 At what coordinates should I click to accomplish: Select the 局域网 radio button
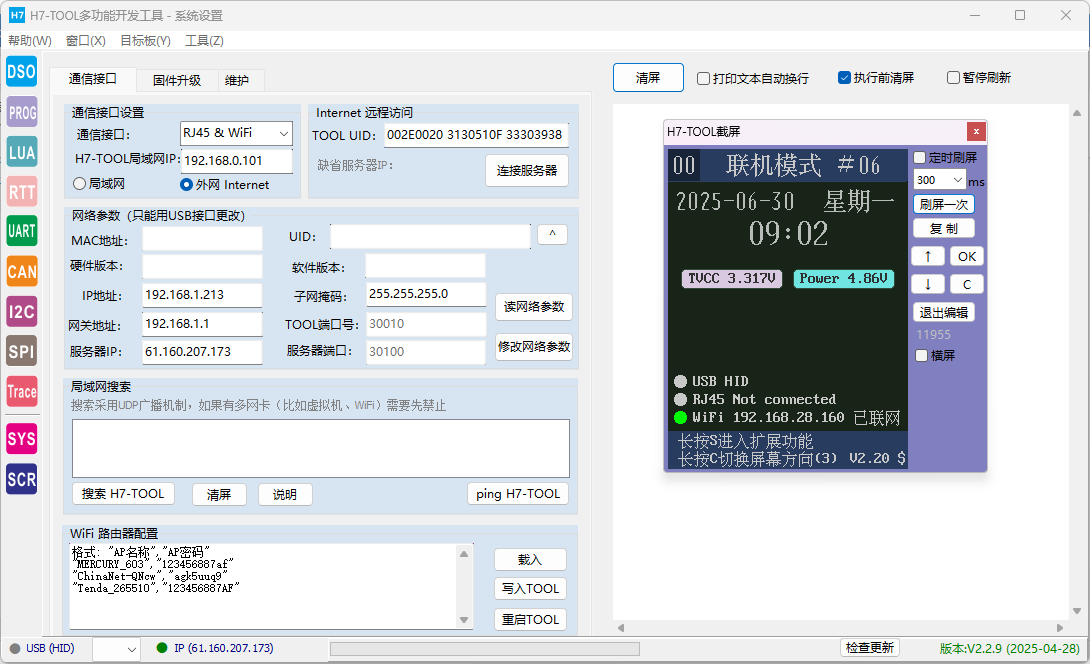click(79, 184)
